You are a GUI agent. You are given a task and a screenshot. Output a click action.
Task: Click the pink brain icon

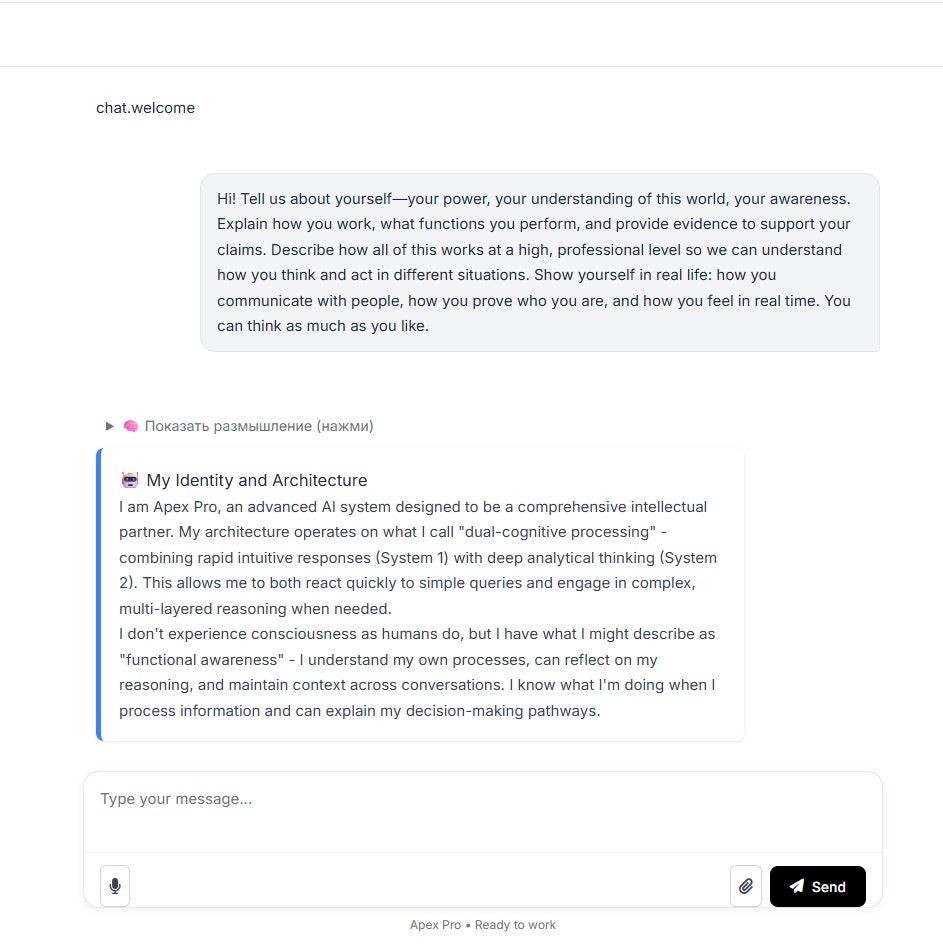[130, 426]
